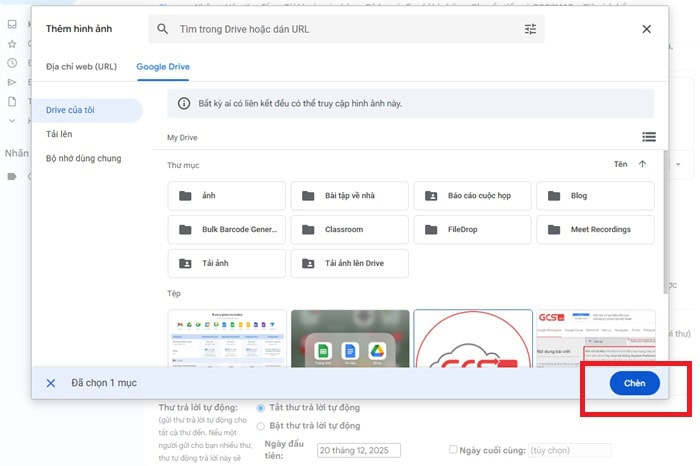Click the Ngày đầu tiên date field

(x=359, y=450)
